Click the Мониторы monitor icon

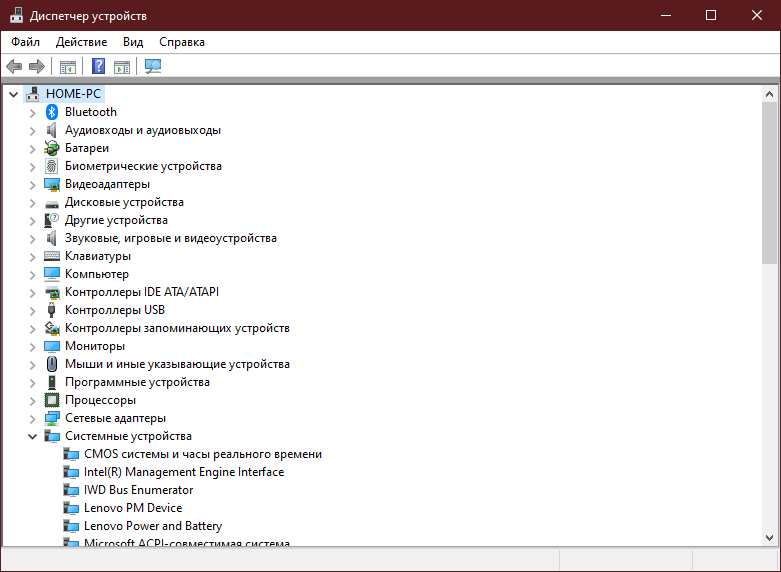click(x=52, y=346)
